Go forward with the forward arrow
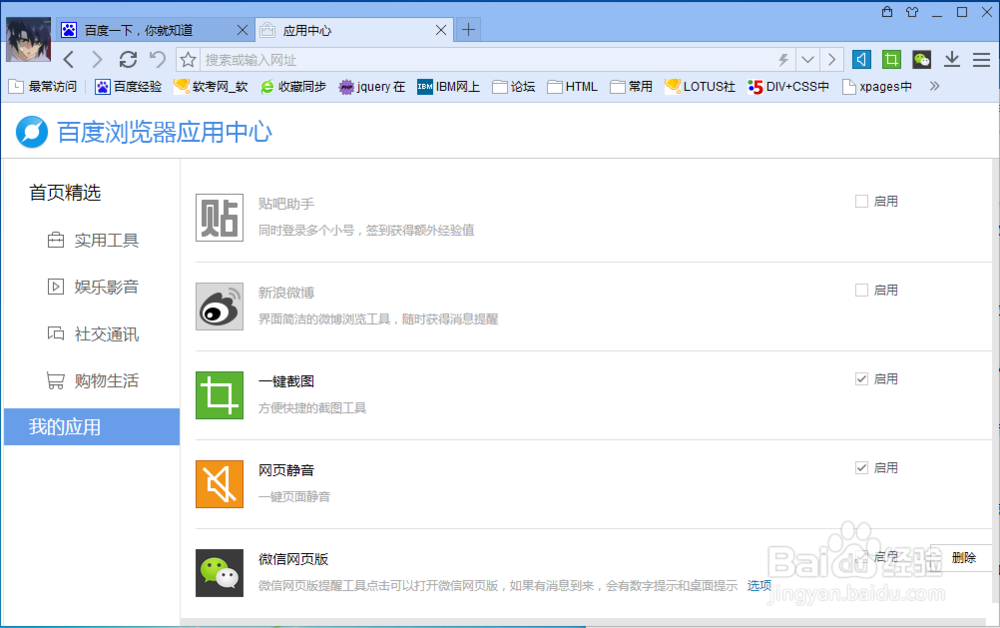Image resolution: width=1000 pixels, height=628 pixels. pos(97,60)
